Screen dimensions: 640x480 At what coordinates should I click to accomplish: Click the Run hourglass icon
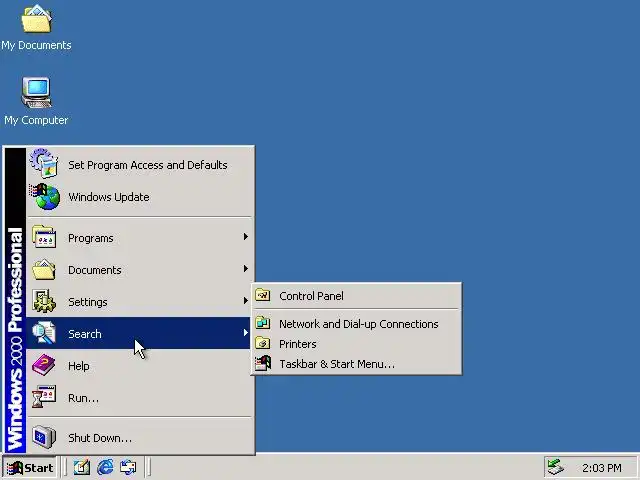point(44,397)
